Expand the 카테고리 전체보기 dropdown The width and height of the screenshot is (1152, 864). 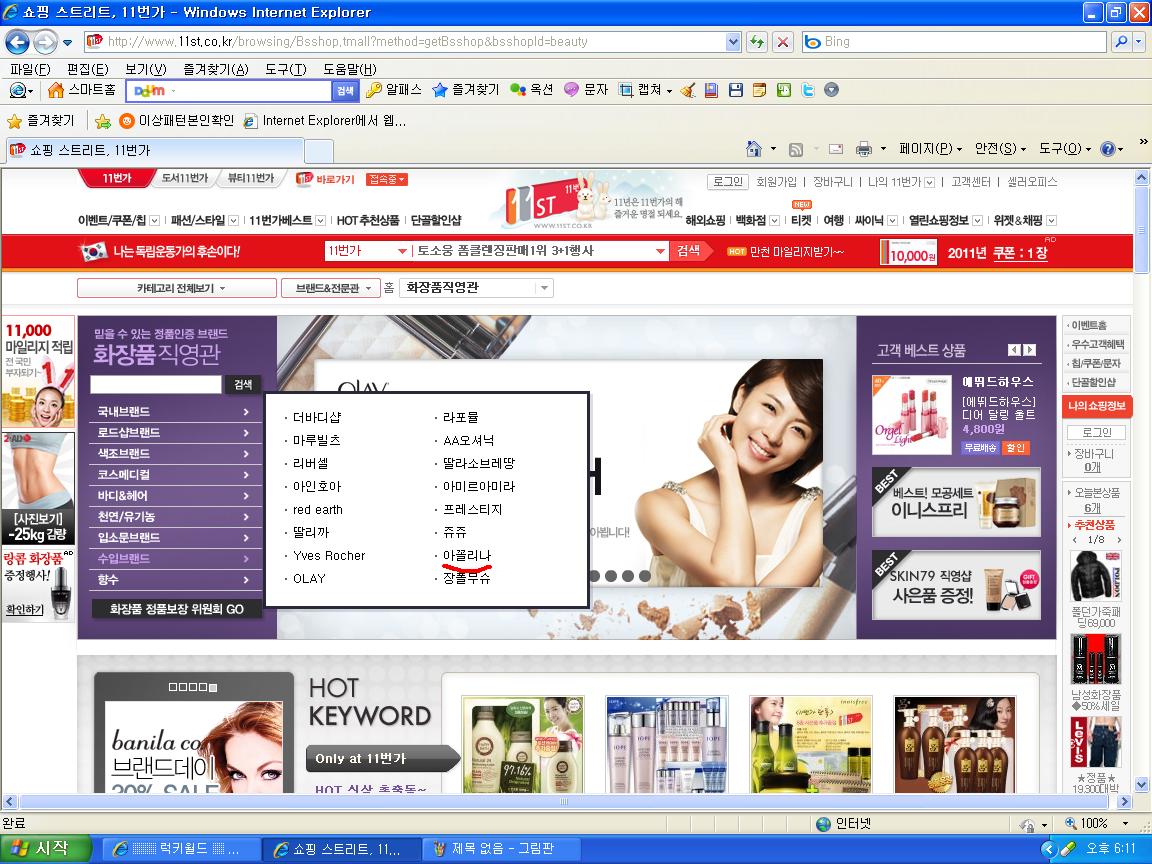(x=177, y=288)
